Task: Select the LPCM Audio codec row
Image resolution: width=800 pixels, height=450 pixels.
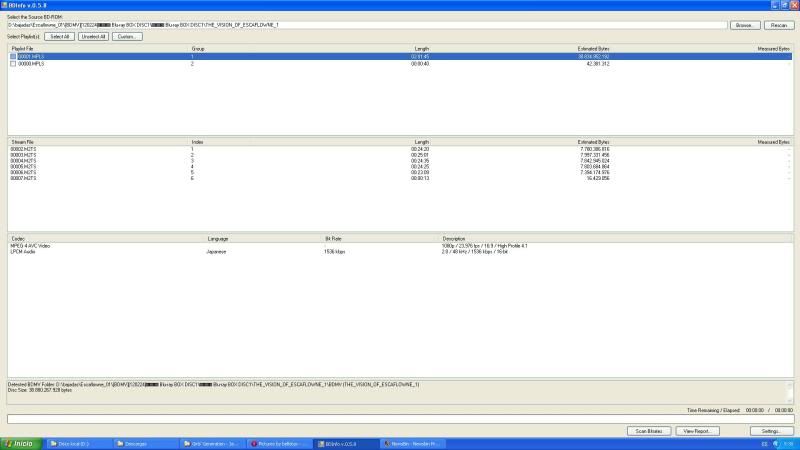Action: pos(25,252)
